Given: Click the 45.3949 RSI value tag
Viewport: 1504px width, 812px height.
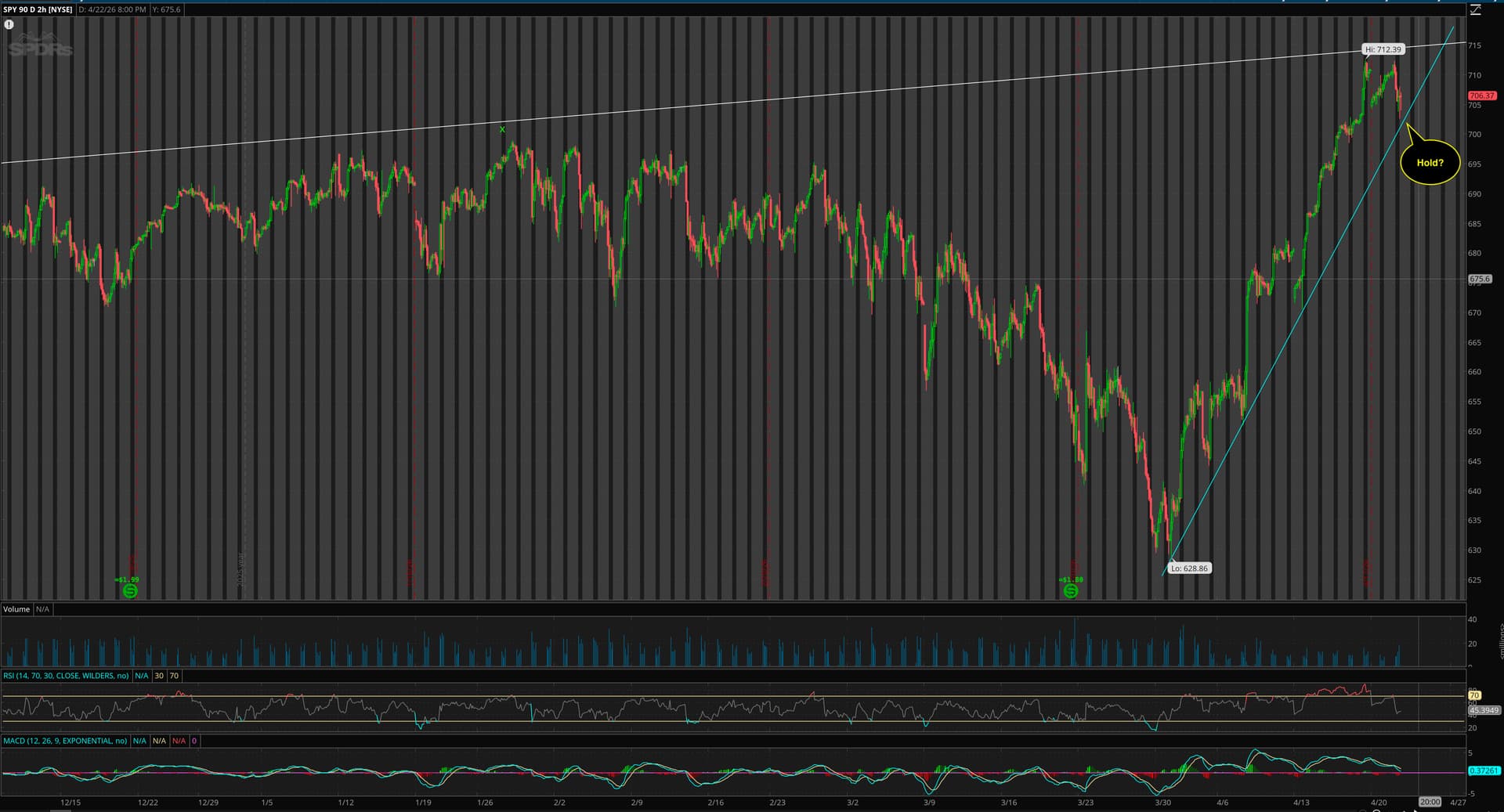Looking at the screenshot, I should pos(1484,711).
